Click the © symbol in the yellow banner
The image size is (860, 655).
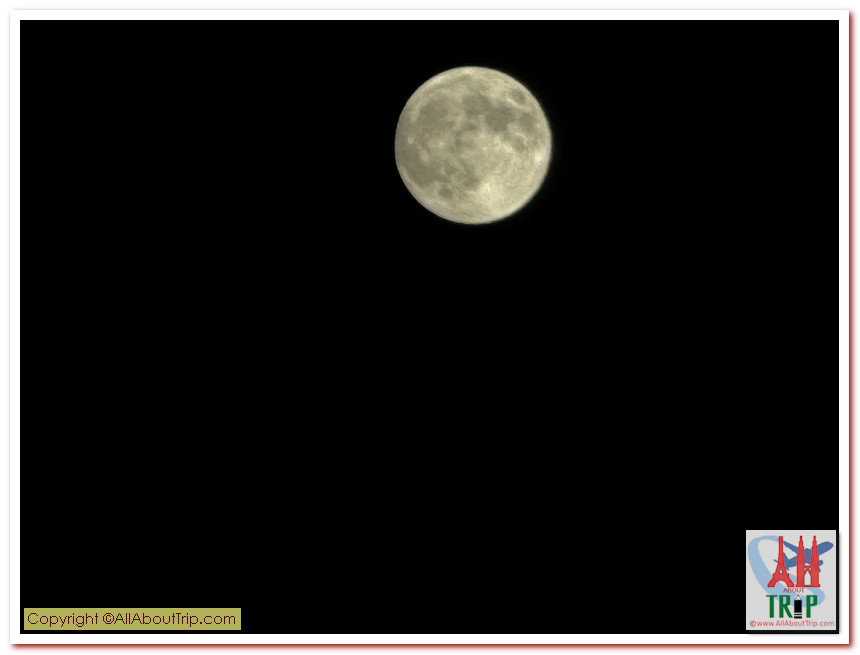coord(108,619)
